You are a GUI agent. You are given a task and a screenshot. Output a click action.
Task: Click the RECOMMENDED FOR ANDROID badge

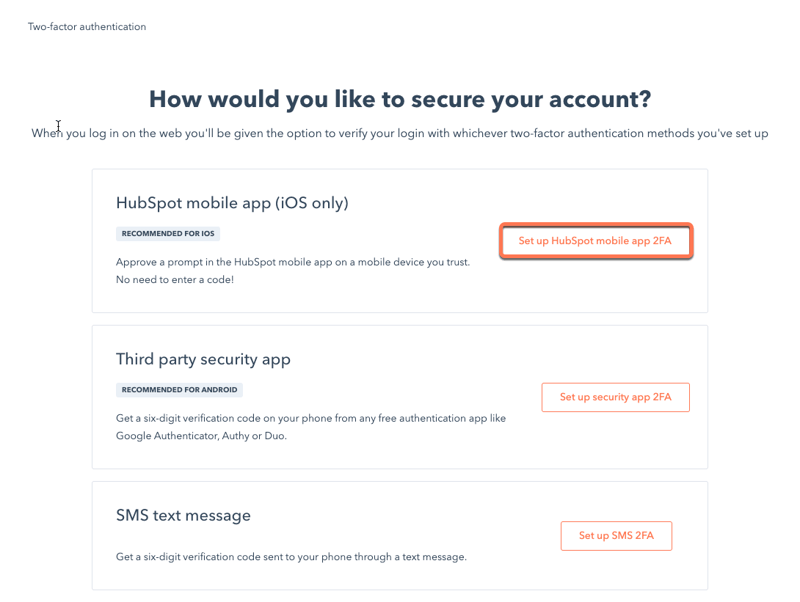coord(180,390)
